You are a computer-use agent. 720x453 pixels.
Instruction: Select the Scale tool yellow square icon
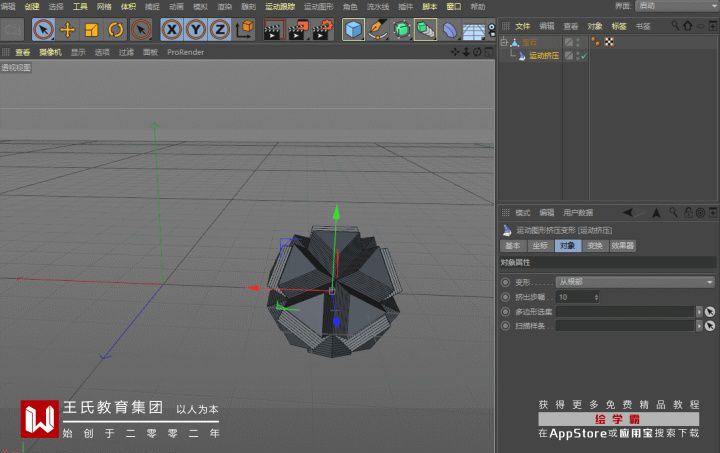click(x=91, y=30)
